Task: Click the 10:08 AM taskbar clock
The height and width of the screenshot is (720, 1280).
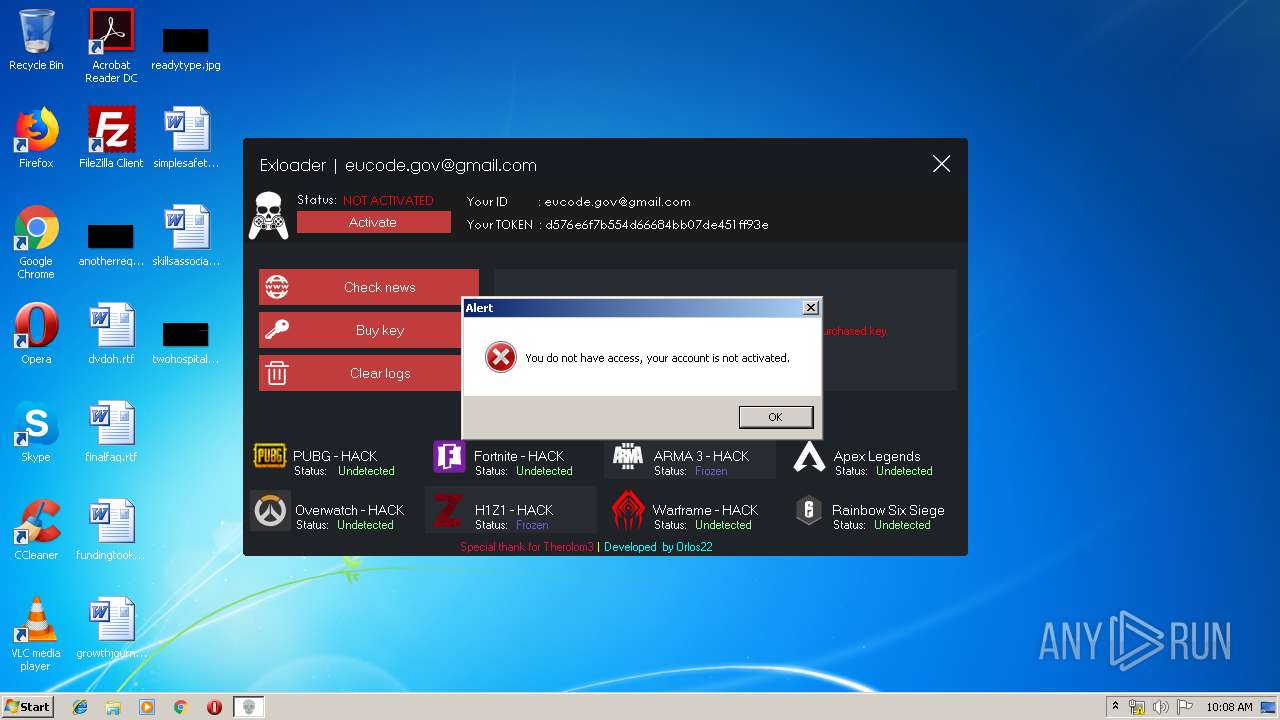Action: click(1229, 707)
